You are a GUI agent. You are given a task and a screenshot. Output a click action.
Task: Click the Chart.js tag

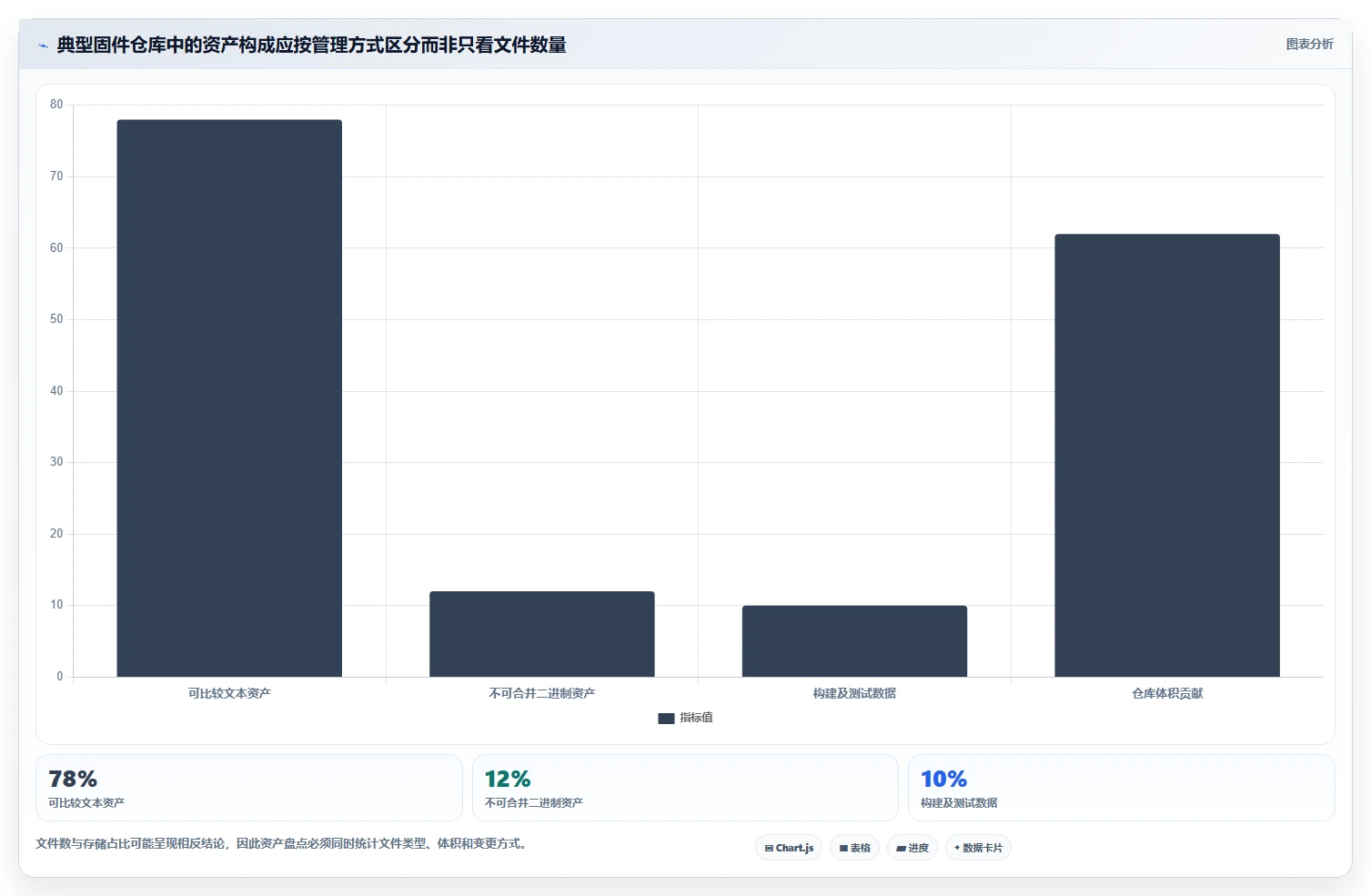point(789,848)
